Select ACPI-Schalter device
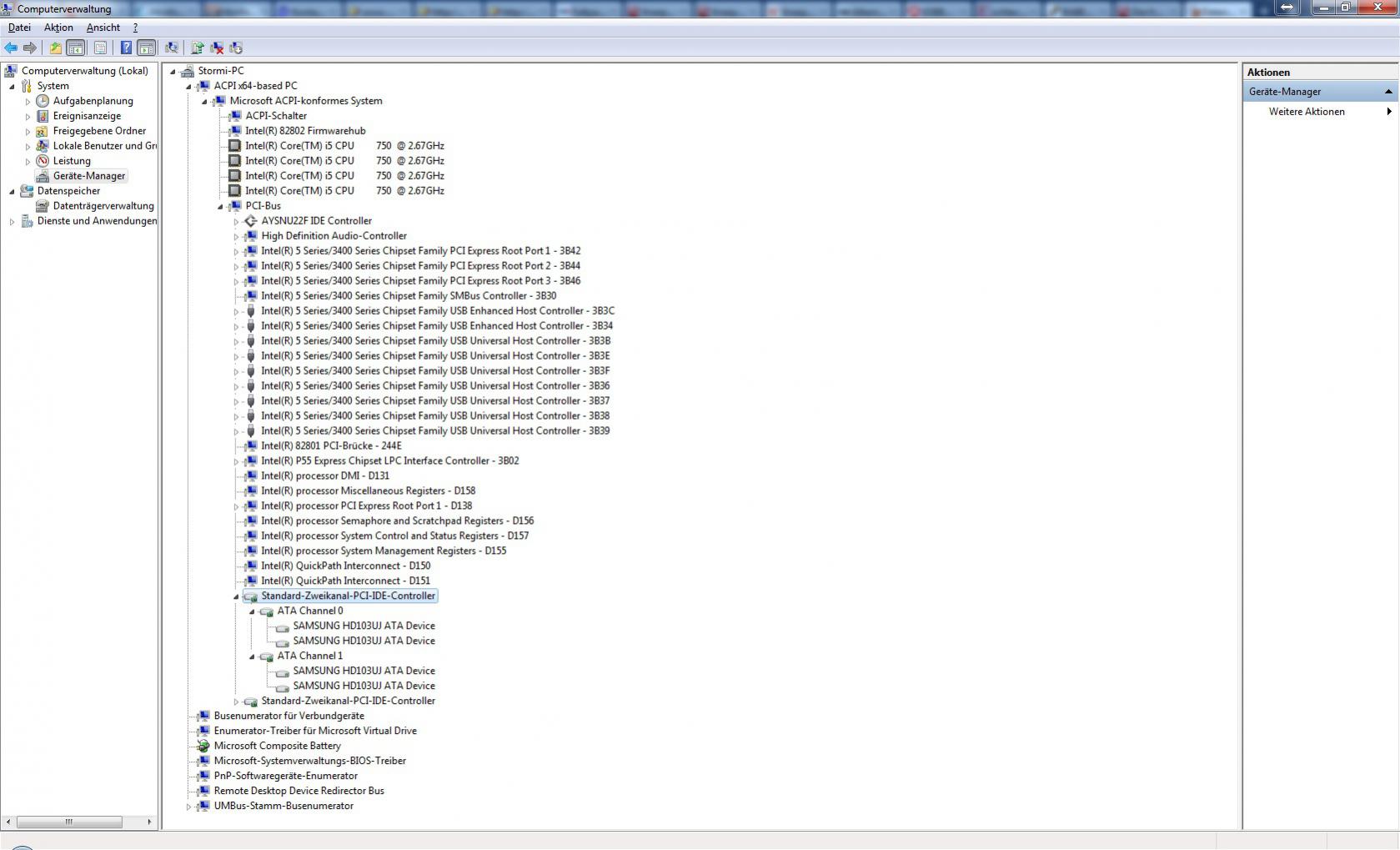The width and height of the screenshot is (1400, 850). point(276,116)
